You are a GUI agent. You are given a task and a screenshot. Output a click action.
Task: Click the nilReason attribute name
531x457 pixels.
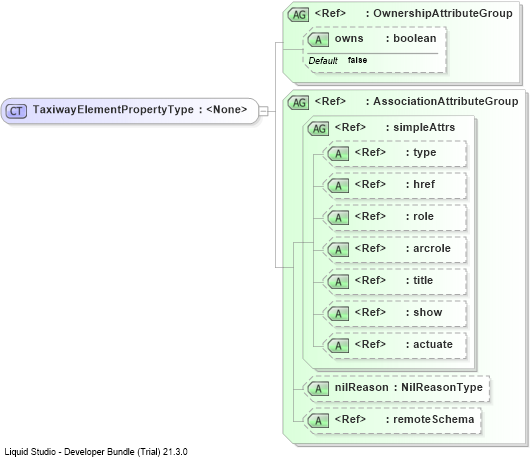coord(361,387)
